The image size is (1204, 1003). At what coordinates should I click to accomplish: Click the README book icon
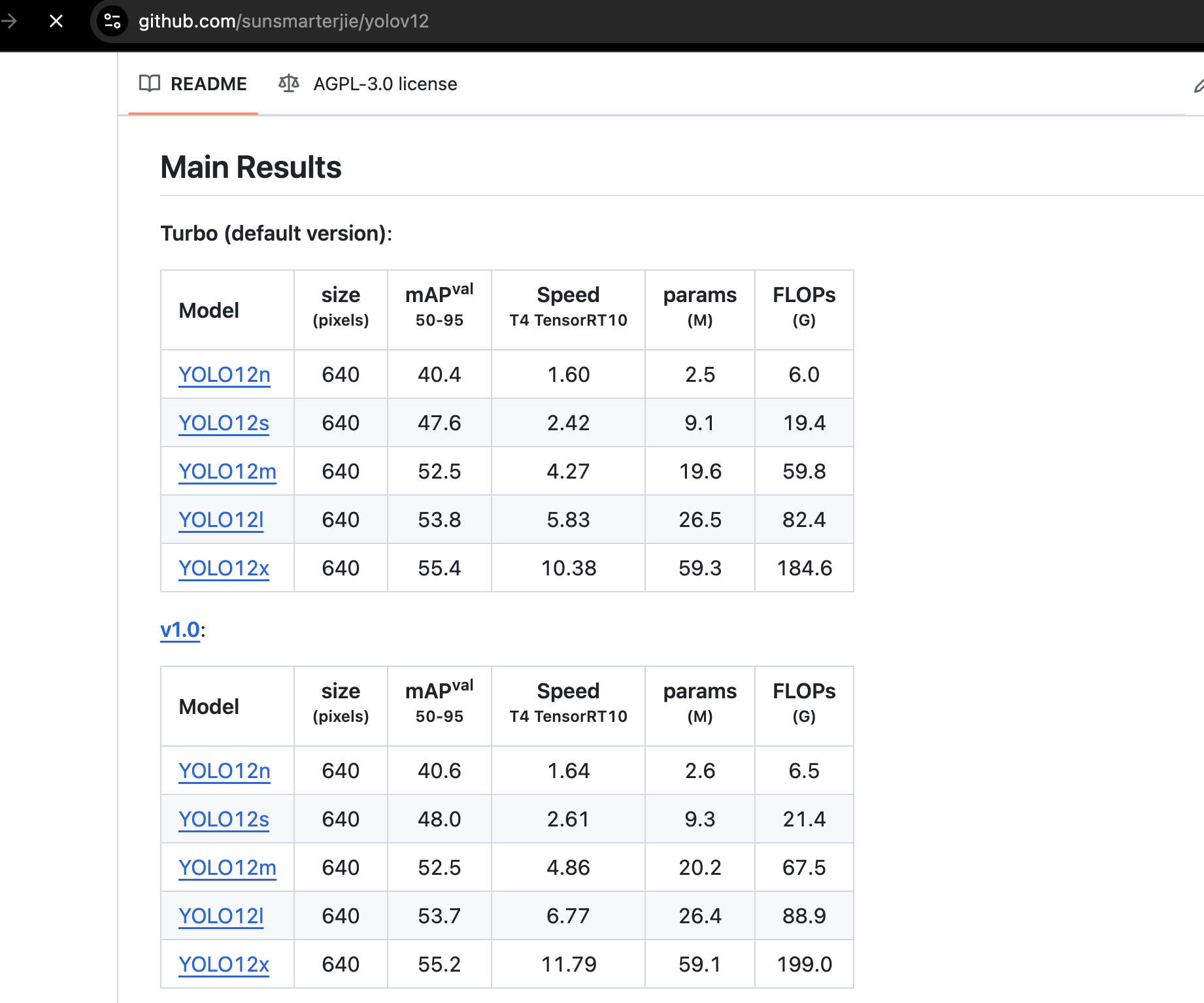point(150,84)
